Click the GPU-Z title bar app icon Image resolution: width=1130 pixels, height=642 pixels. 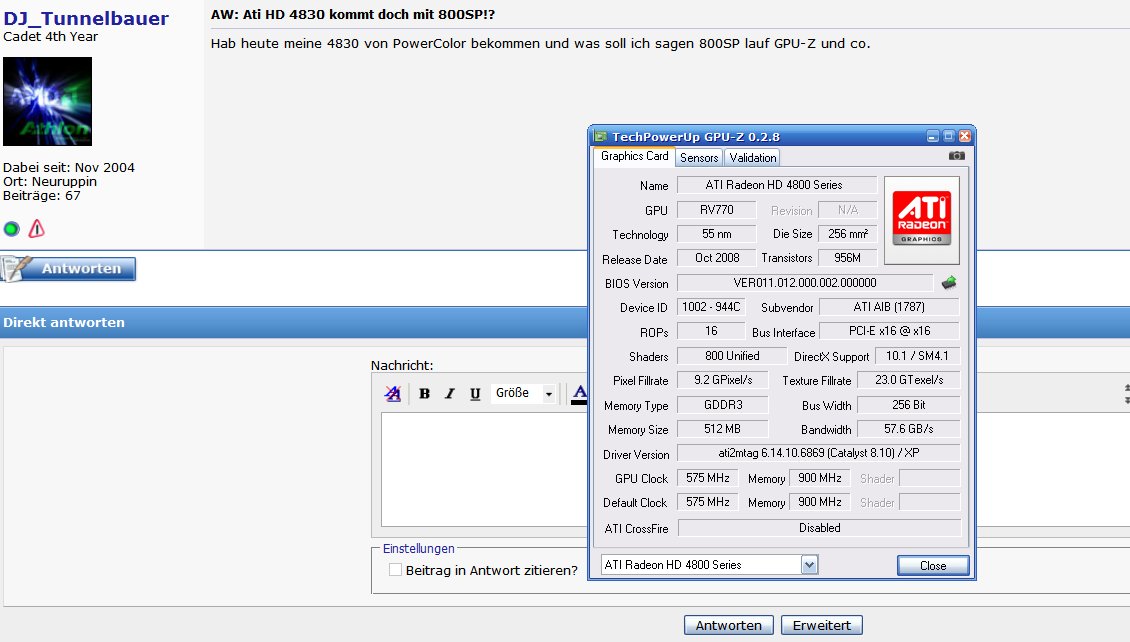[600, 136]
